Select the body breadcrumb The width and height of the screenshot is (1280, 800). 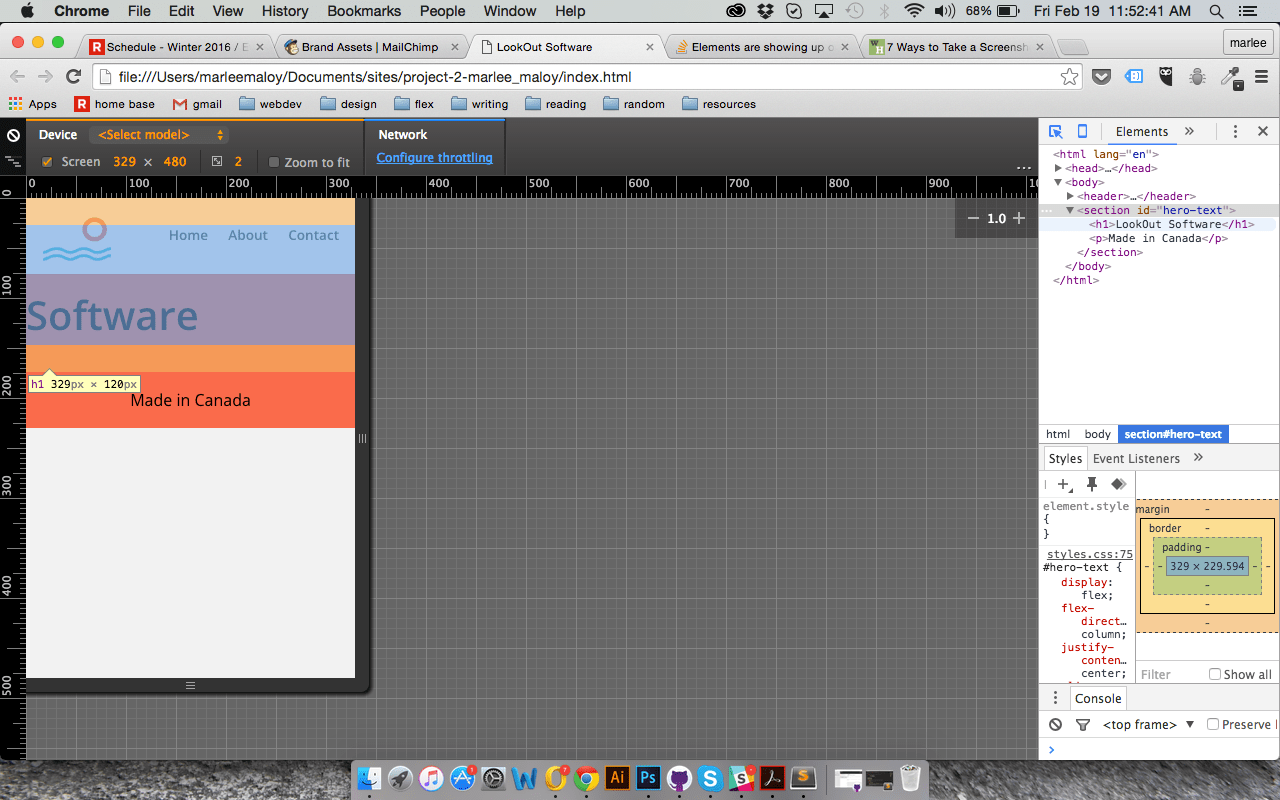(x=1098, y=434)
